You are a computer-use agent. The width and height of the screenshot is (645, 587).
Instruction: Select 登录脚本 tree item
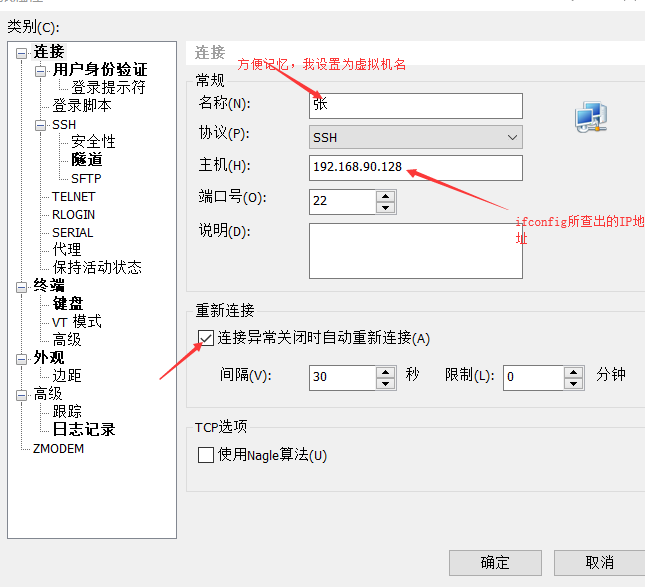82,106
